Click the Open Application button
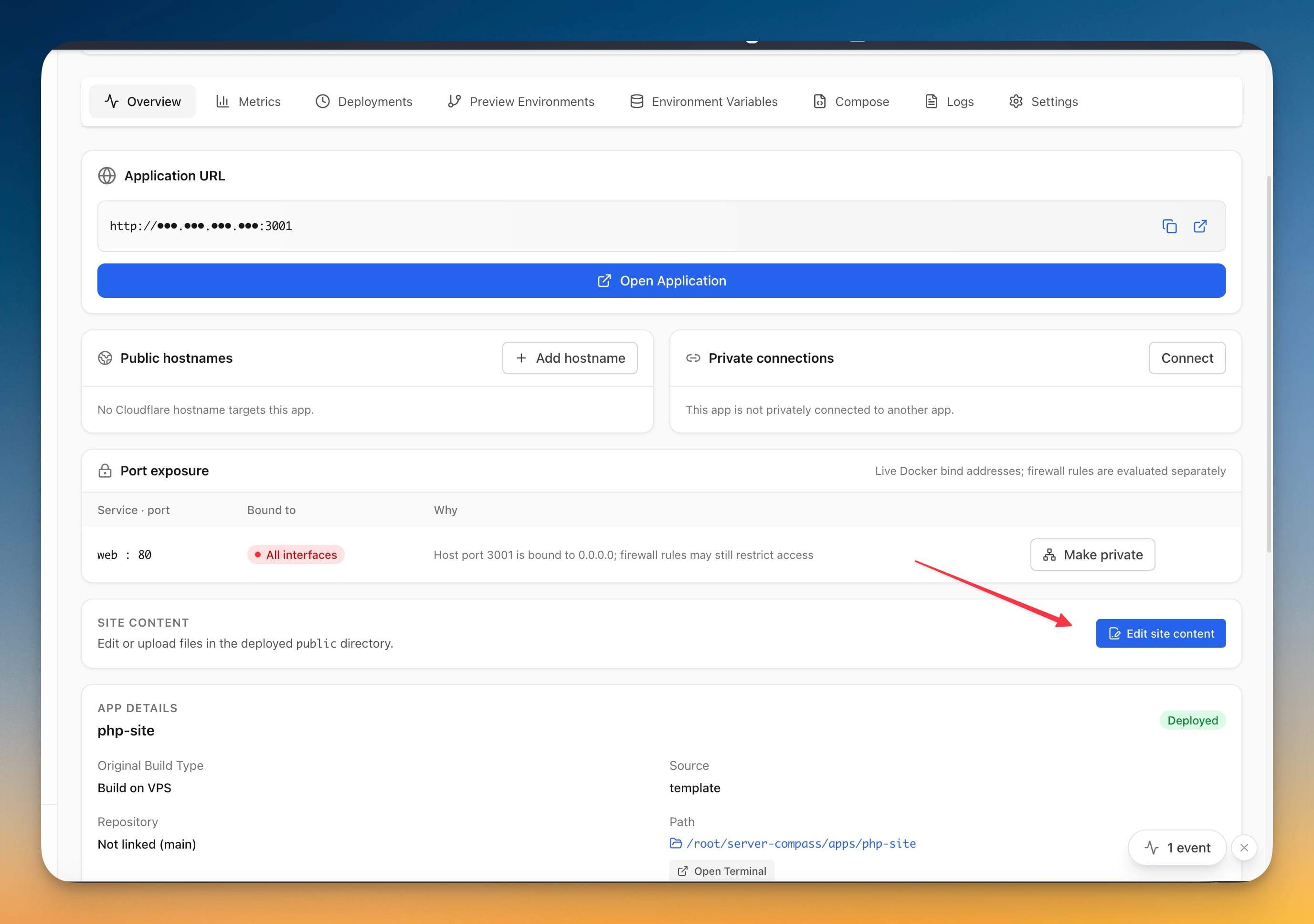The height and width of the screenshot is (924, 1314). [661, 281]
